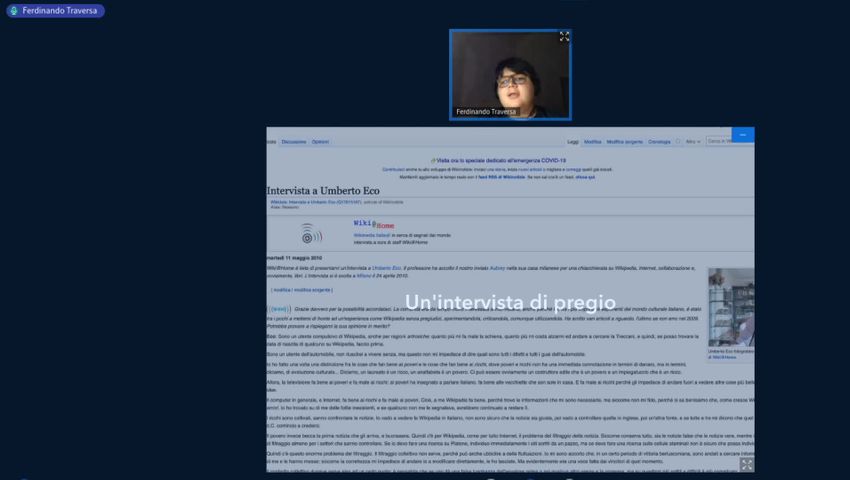The image size is (850, 480).
Task: Open the Opinioni tab
Action: coord(320,142)
